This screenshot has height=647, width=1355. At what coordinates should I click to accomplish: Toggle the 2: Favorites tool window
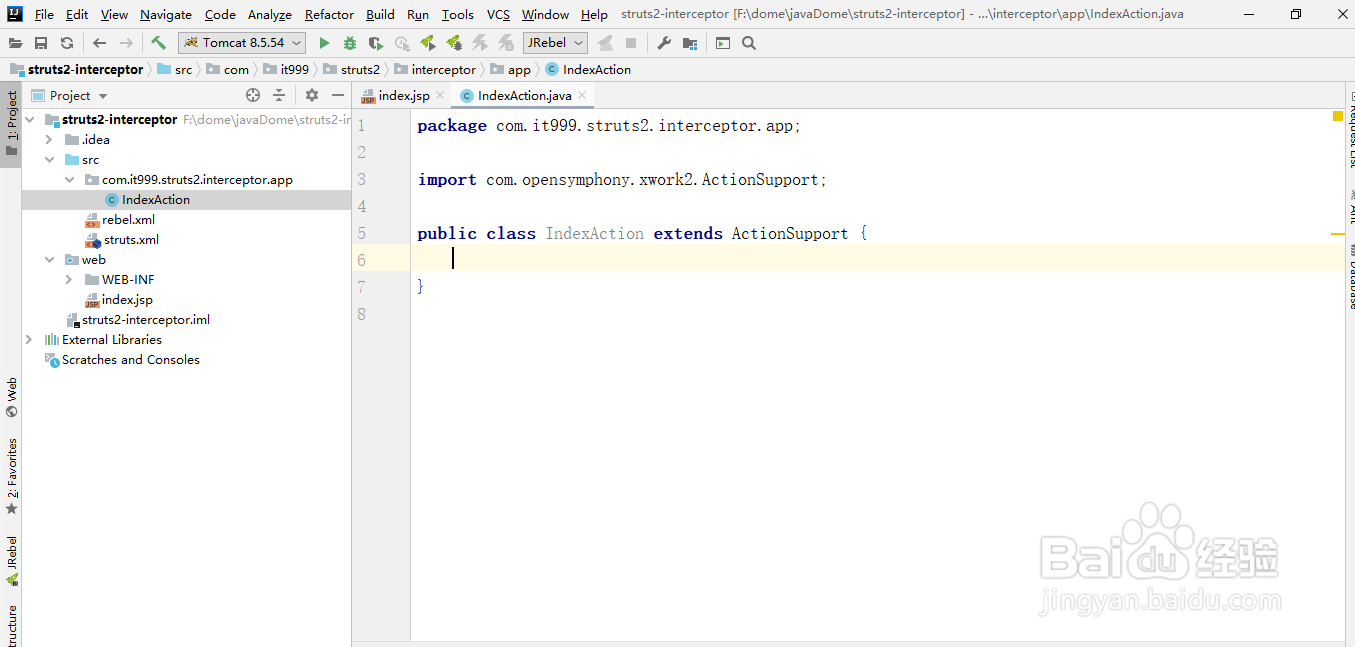pyautogui.click(x=11, y=476)
